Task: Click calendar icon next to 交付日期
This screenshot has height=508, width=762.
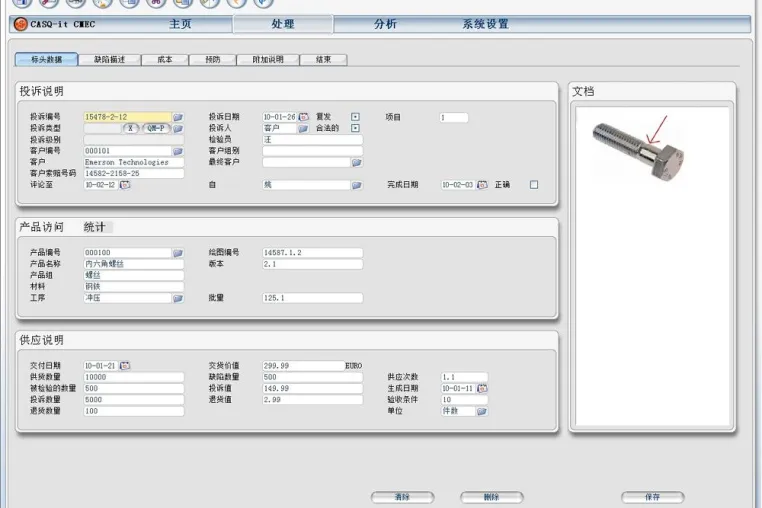Action: [125, 366]
